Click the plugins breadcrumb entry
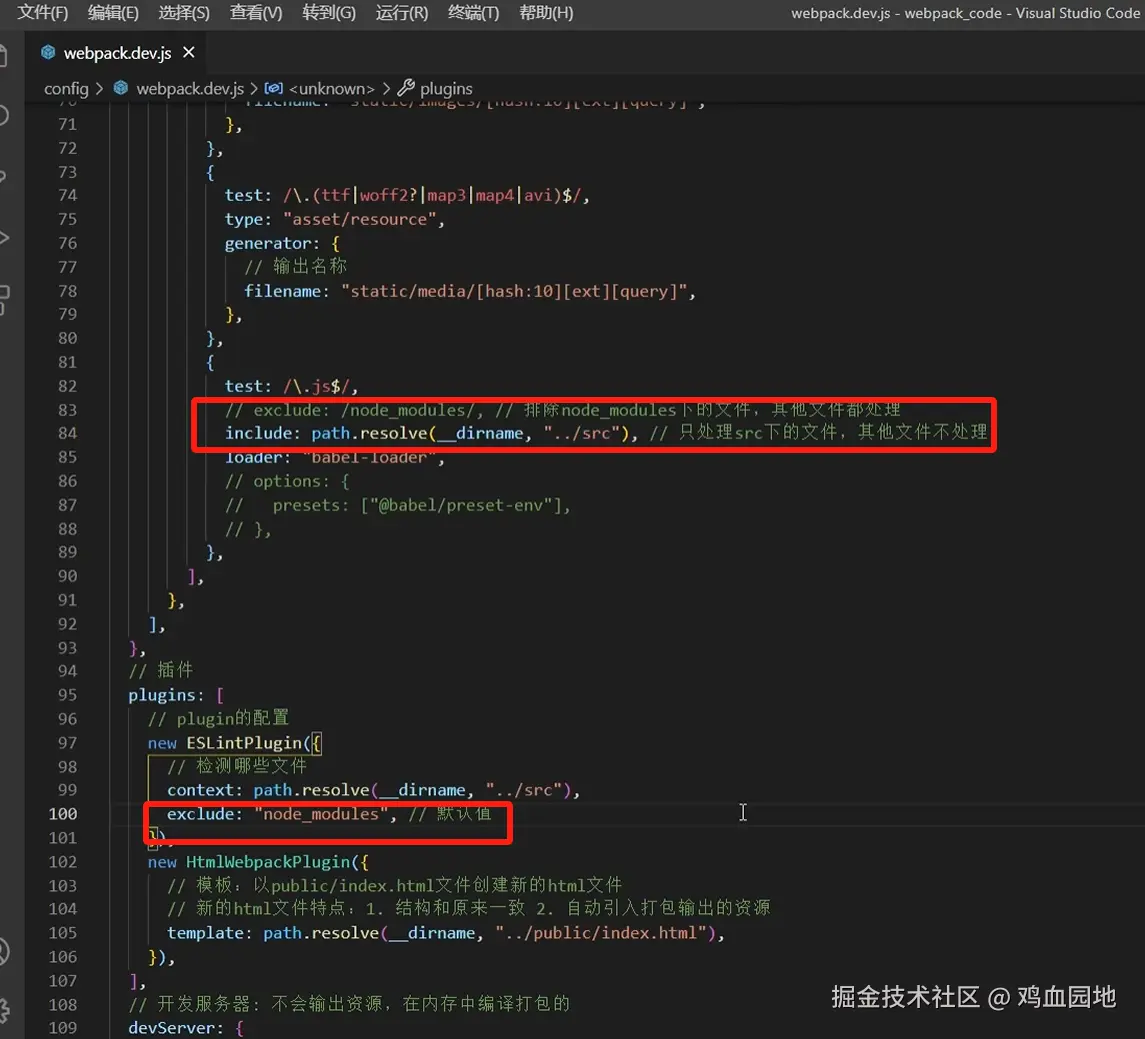The width and height of the screenshot is (1145, 1039). 446,88
